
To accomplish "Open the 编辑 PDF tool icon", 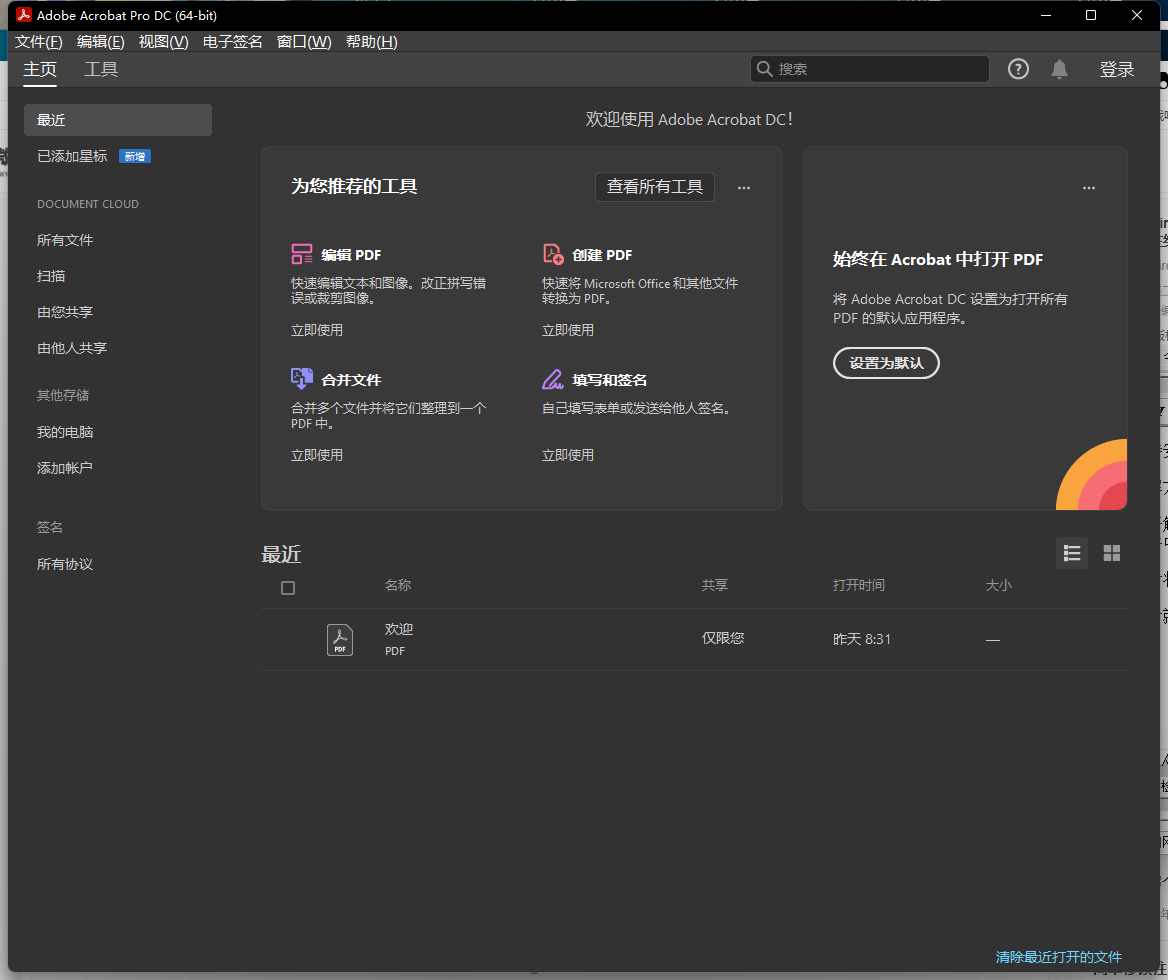I will [302, 254].
